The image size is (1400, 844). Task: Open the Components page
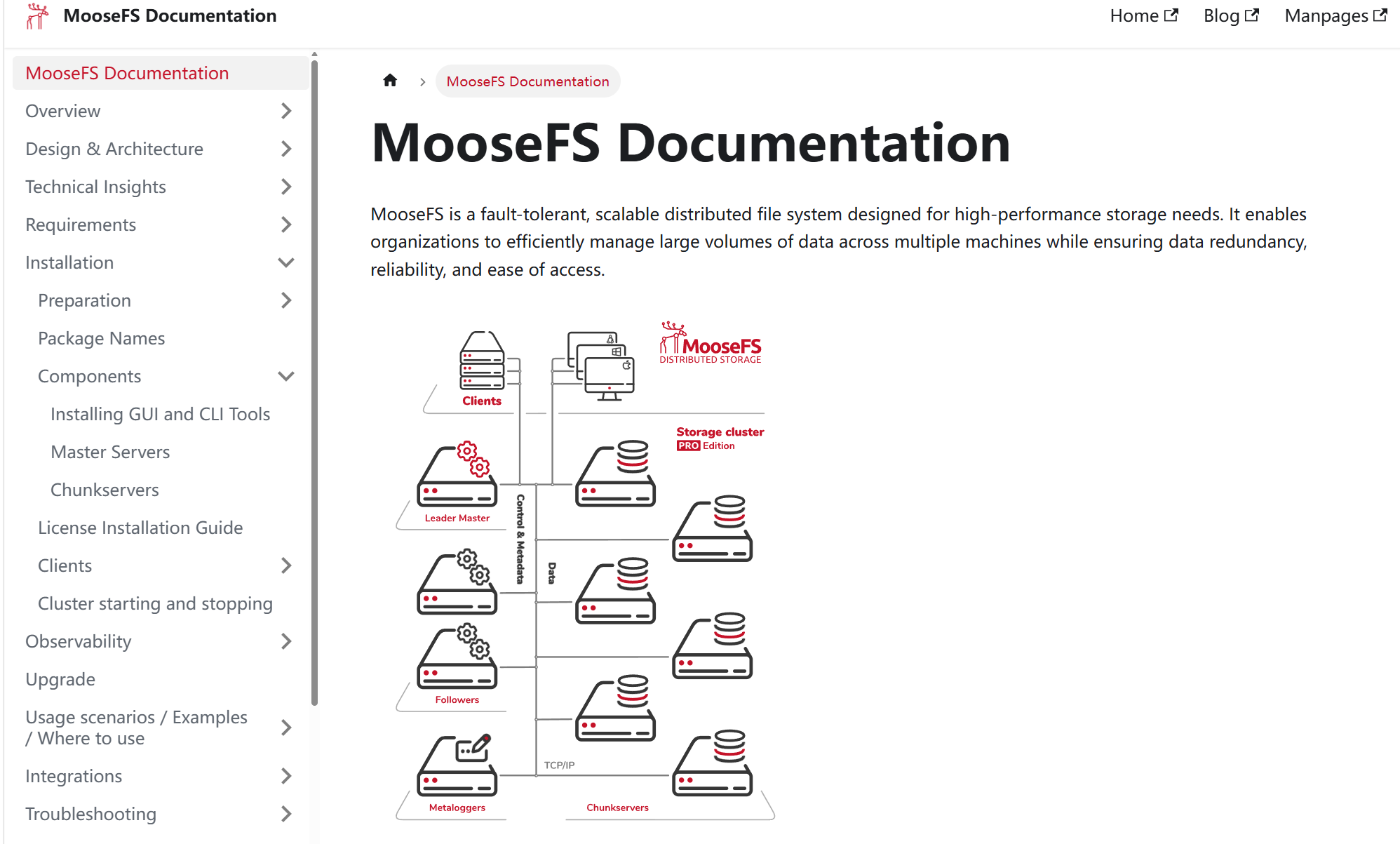pyautogui.click(x=90, y=376)
